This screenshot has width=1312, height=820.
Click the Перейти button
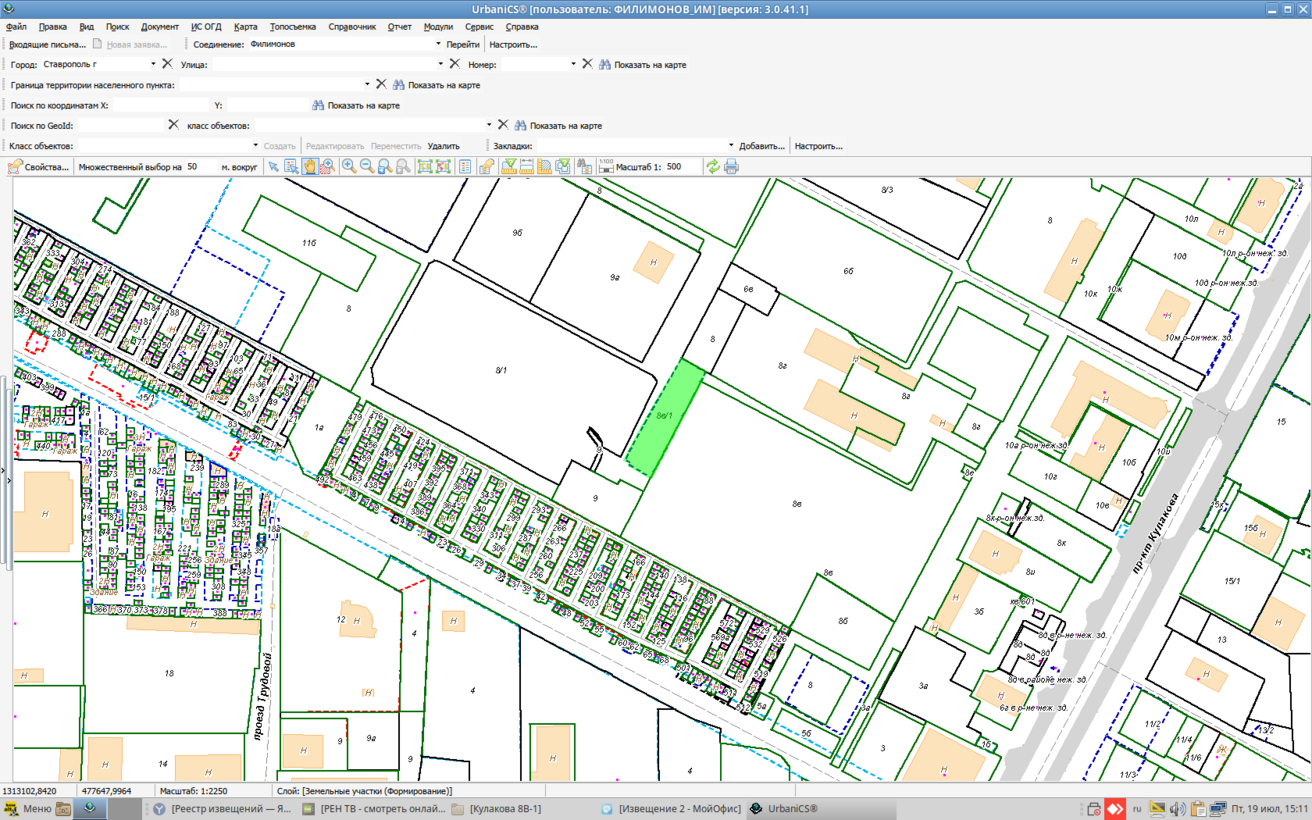point(462,44)
